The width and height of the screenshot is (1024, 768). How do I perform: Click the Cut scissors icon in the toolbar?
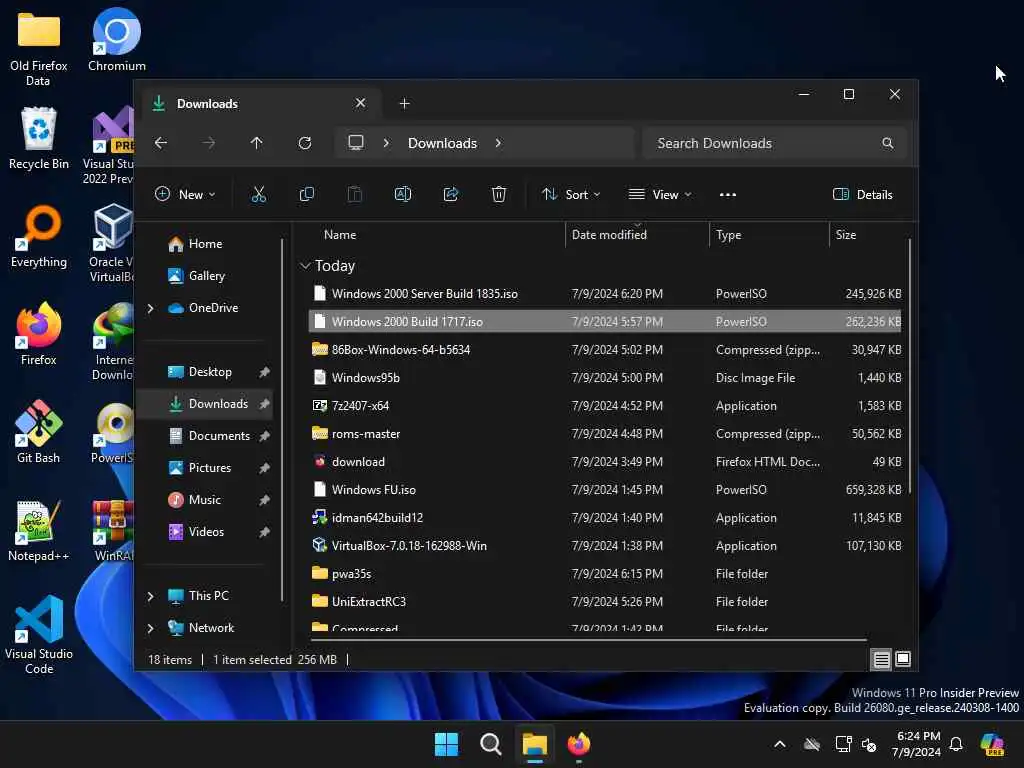pyautogui.click(x=259, y=195)
